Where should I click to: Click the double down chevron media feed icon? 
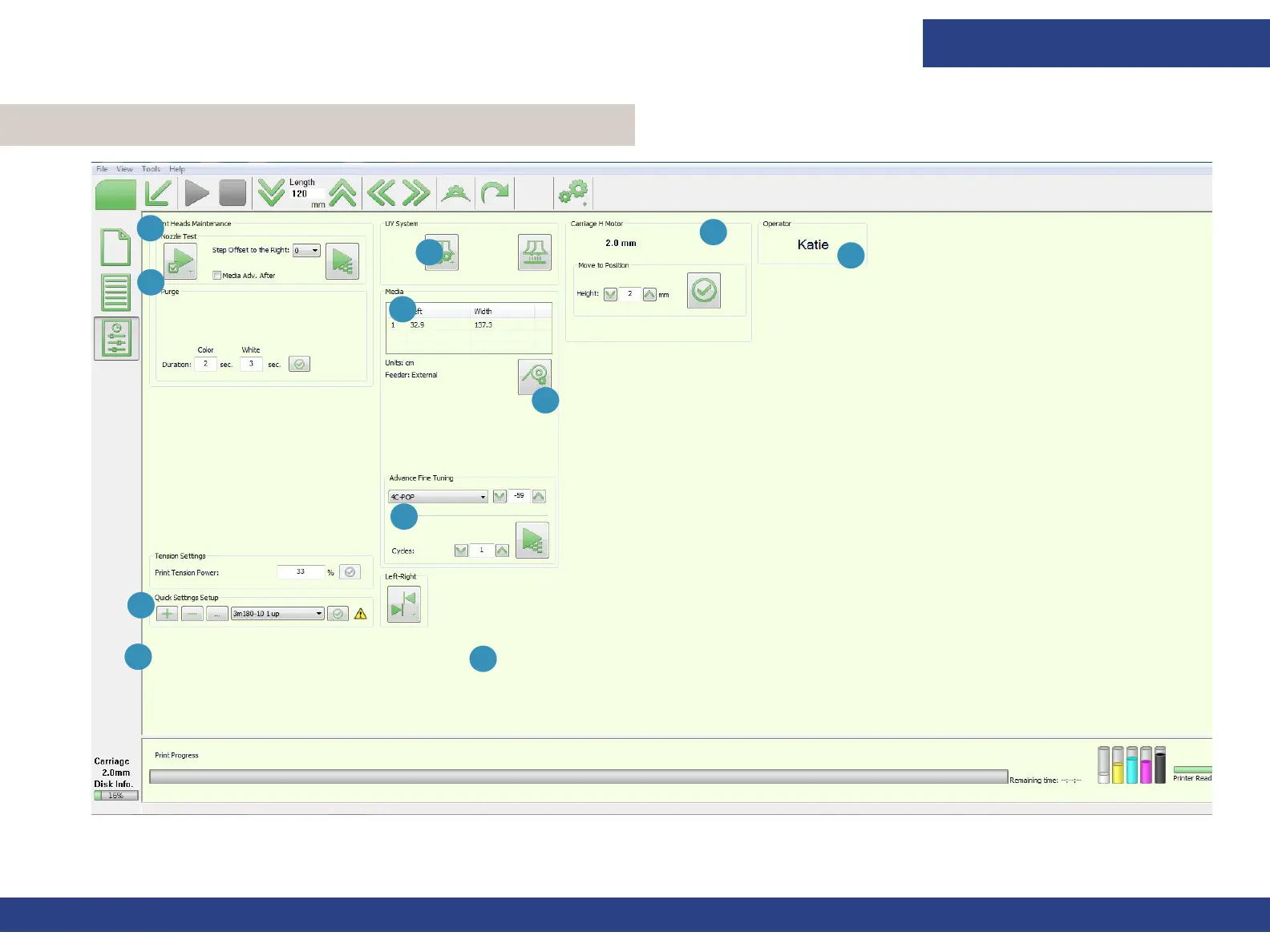click(x=271, y=192)
